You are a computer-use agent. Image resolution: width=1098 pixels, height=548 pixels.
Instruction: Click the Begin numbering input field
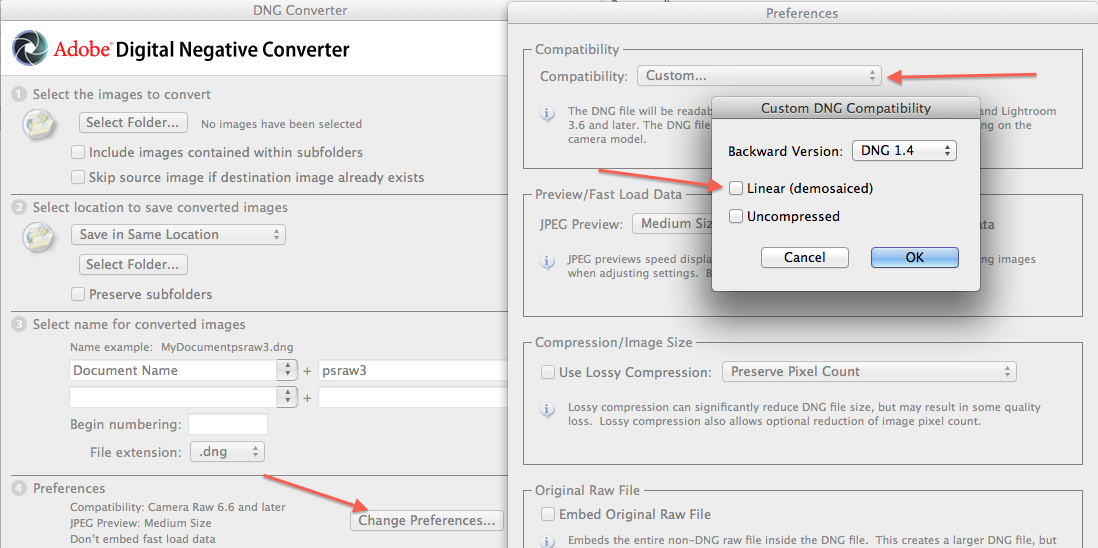coord(228,424)
